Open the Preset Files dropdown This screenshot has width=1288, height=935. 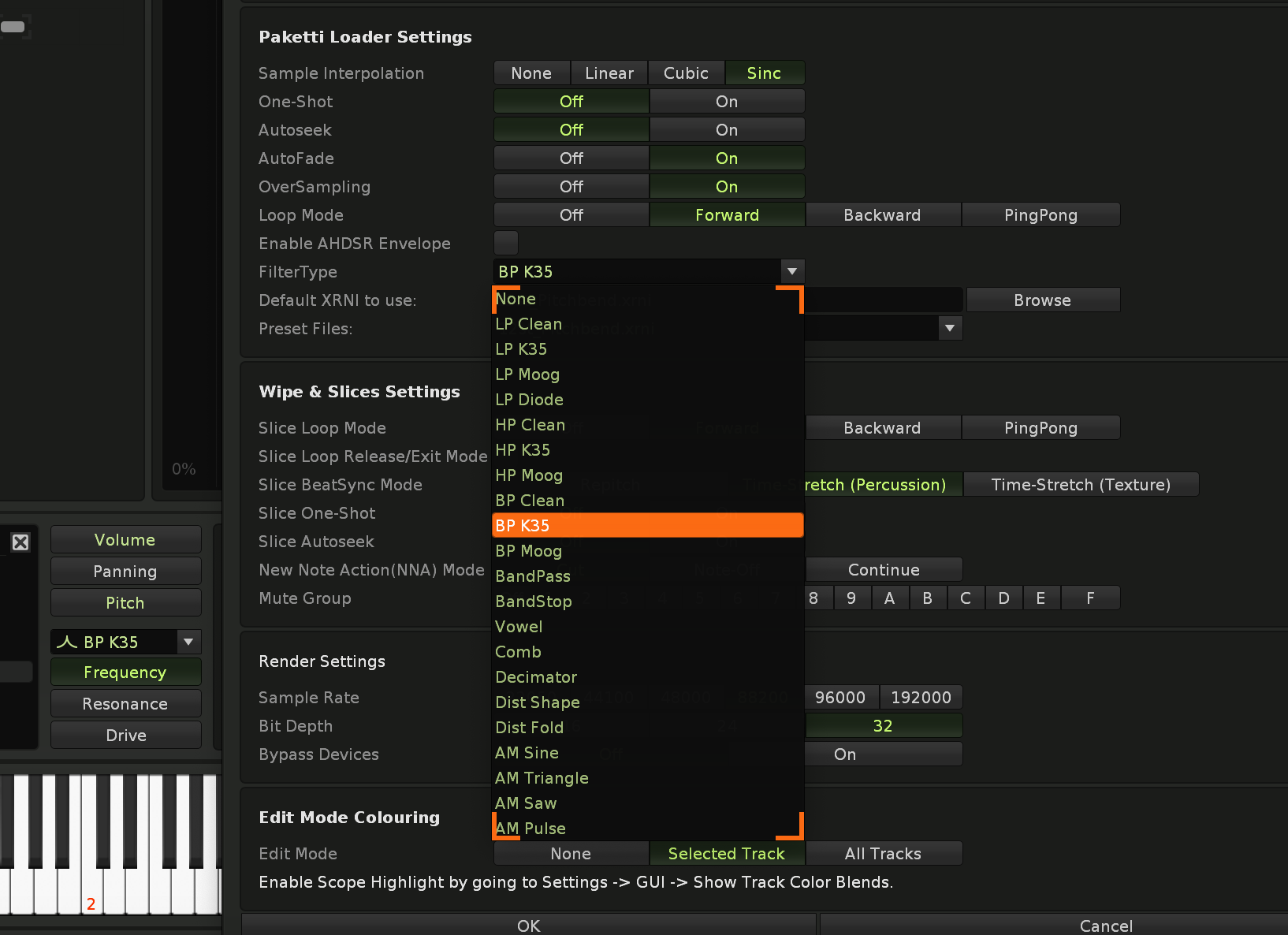pyautogui.click(x=949, y=328)
